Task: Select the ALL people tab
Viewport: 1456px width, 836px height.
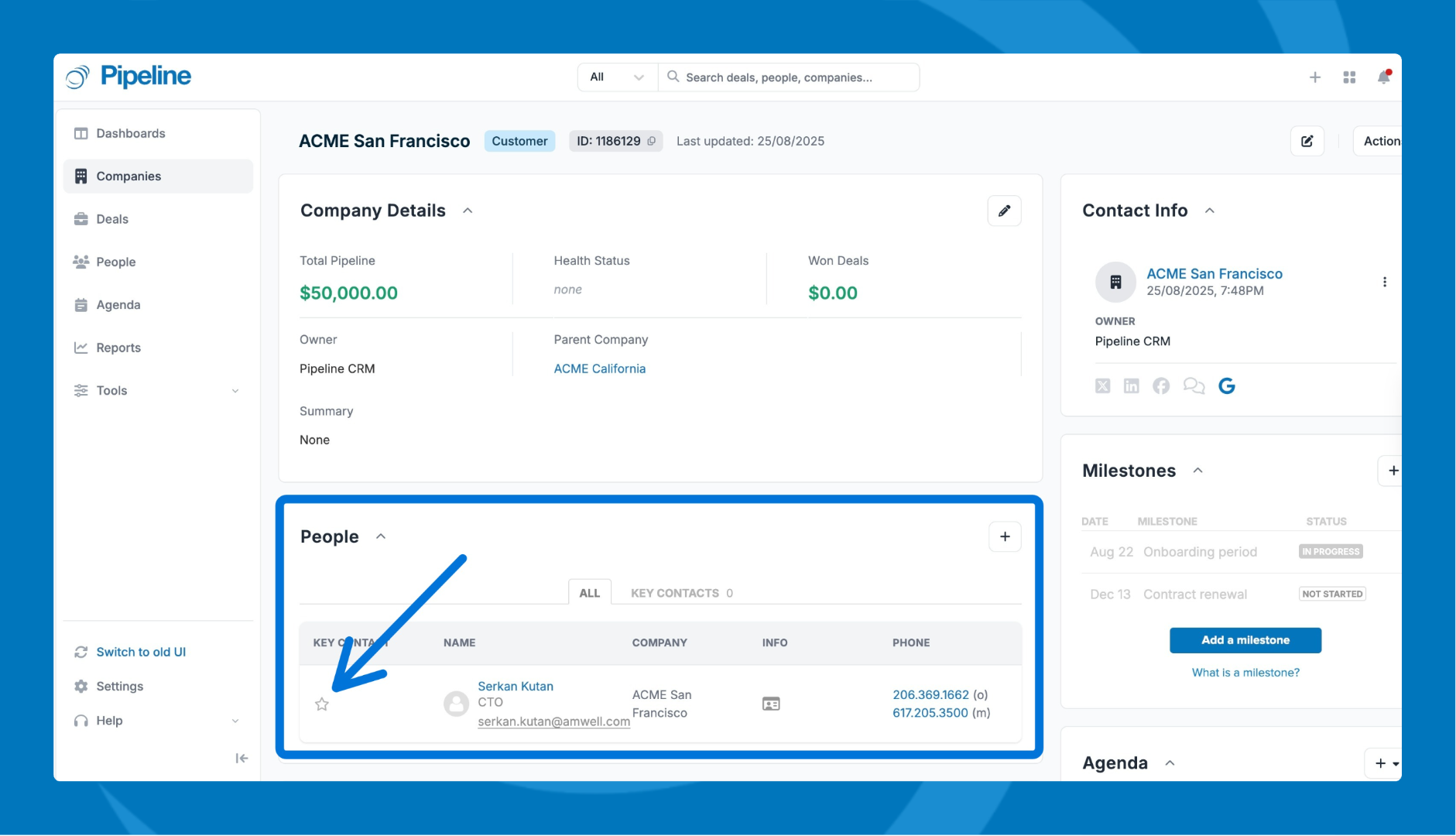Action: 590,593
